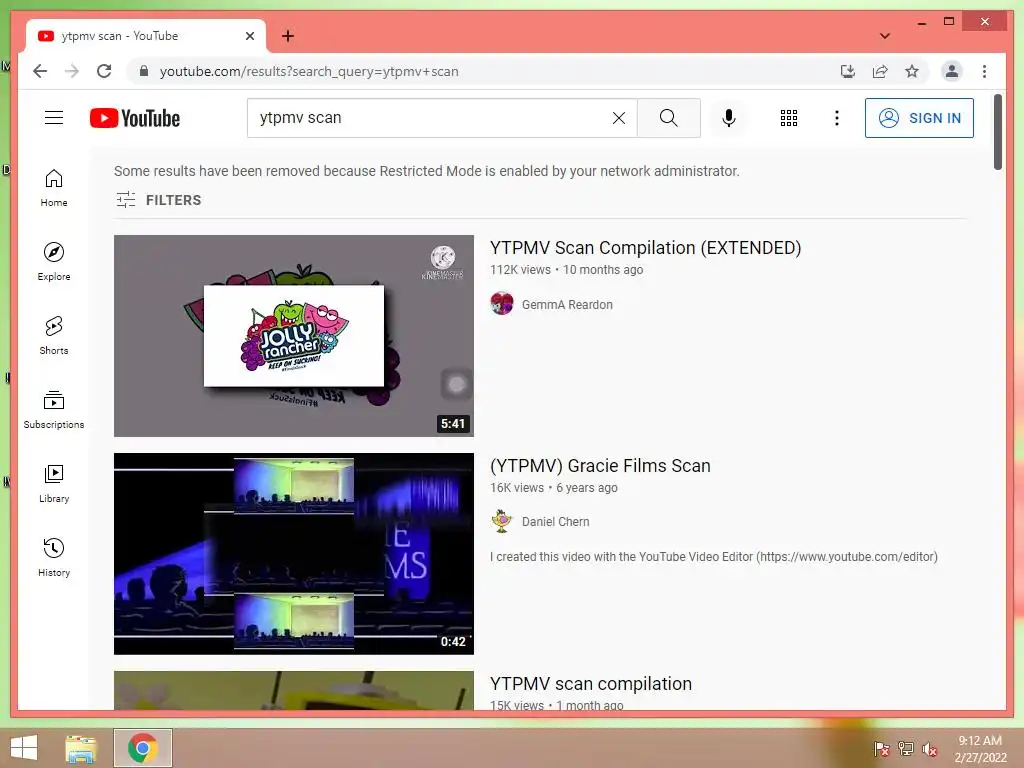Open File Explorer from the taskbar
Image resolution: width=1024 pixels, height=768 pixels.
pyautogui.click(x=81, y=748)
